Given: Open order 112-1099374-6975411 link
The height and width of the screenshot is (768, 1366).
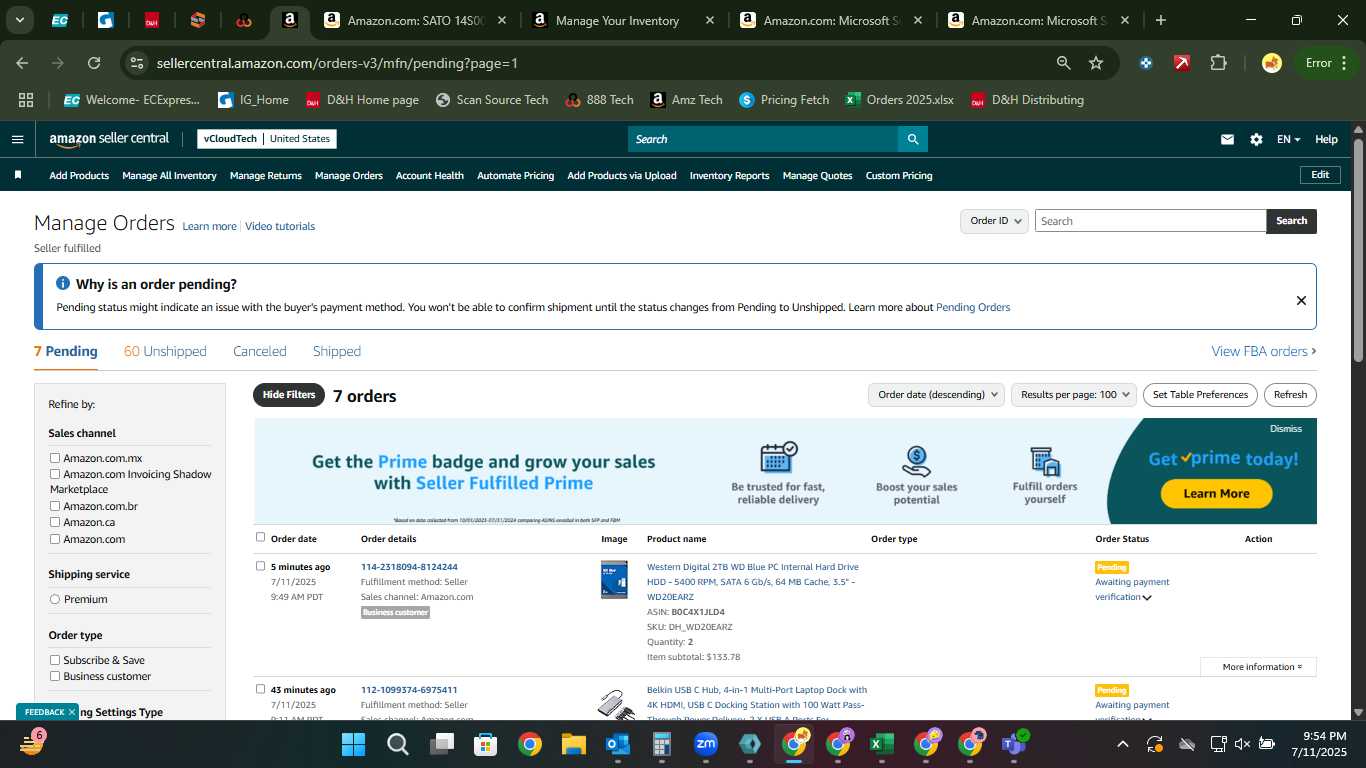Looking at the screenshot, I should [x=409, y=690].
